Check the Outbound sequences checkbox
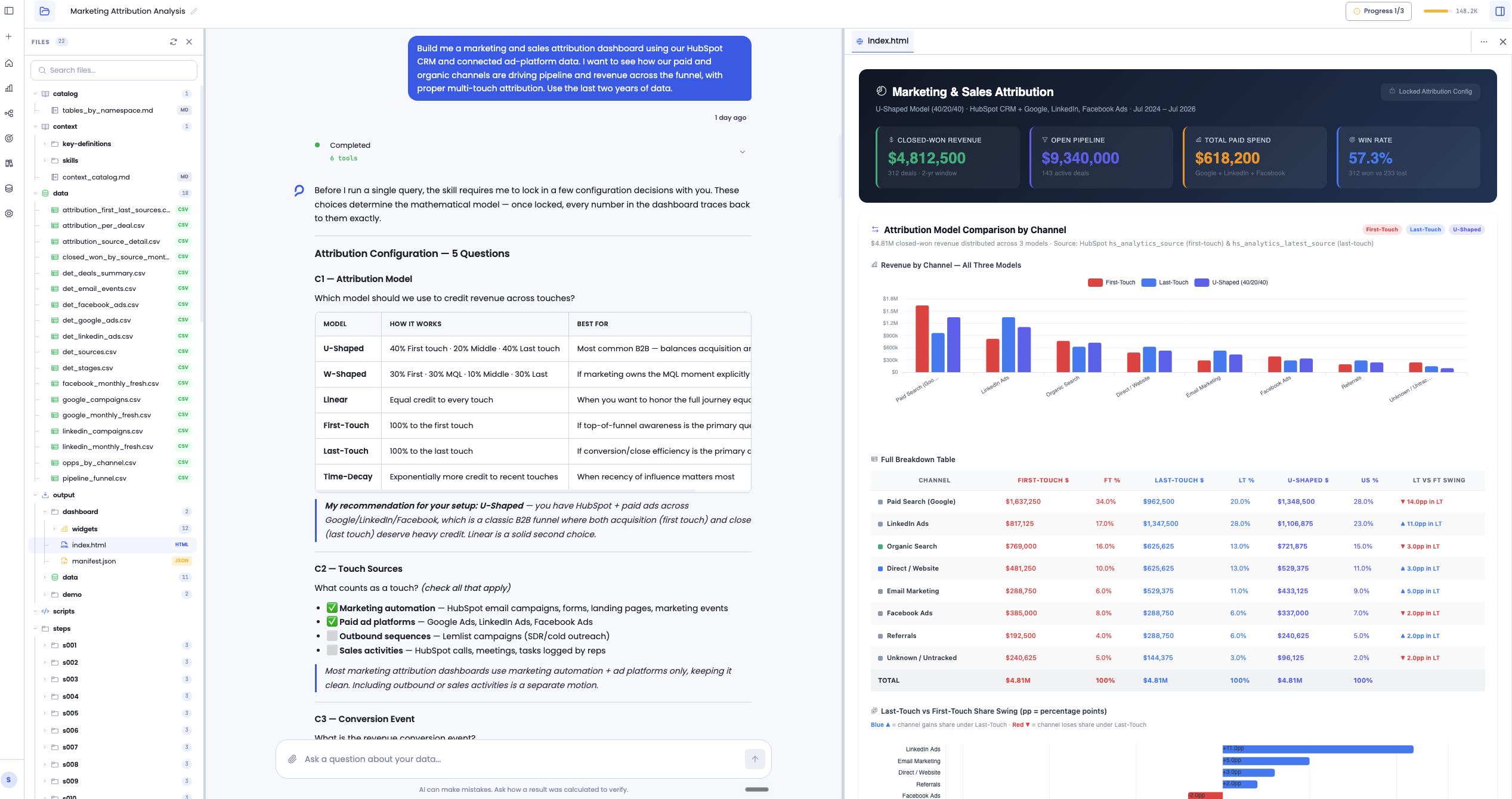 click(332, 636)
